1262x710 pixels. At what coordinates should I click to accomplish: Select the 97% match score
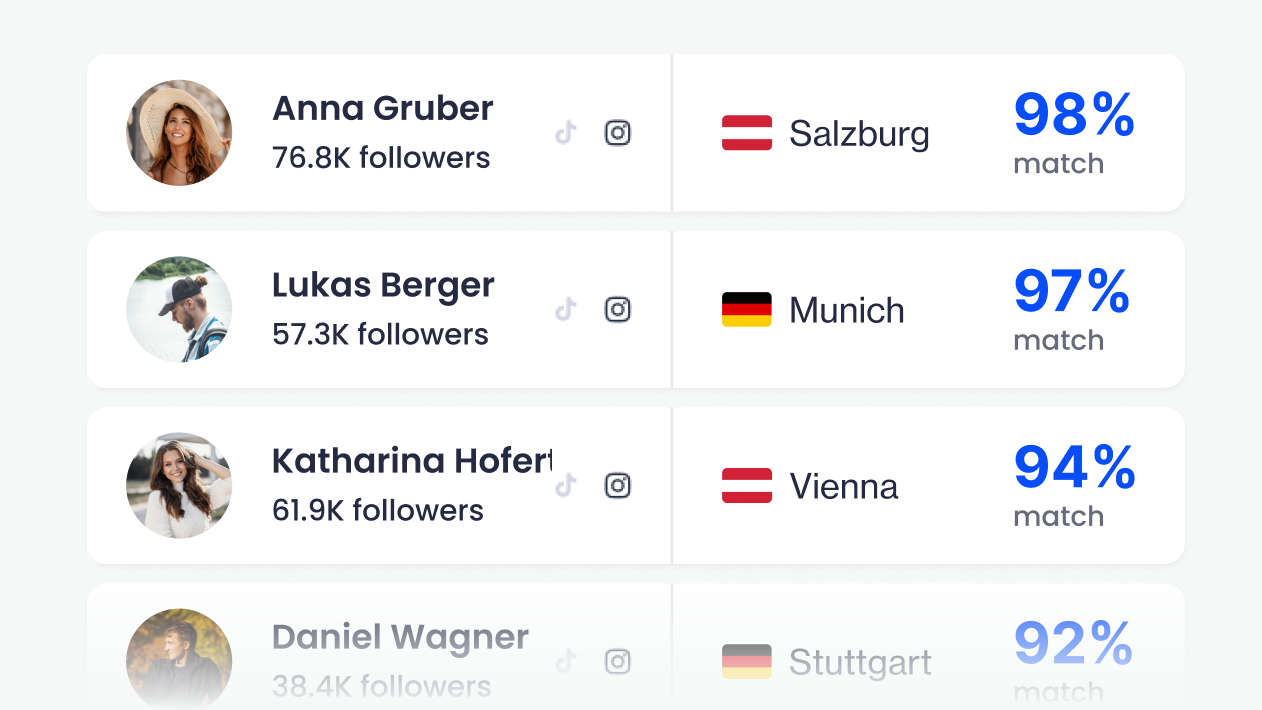click(1072, 291)
